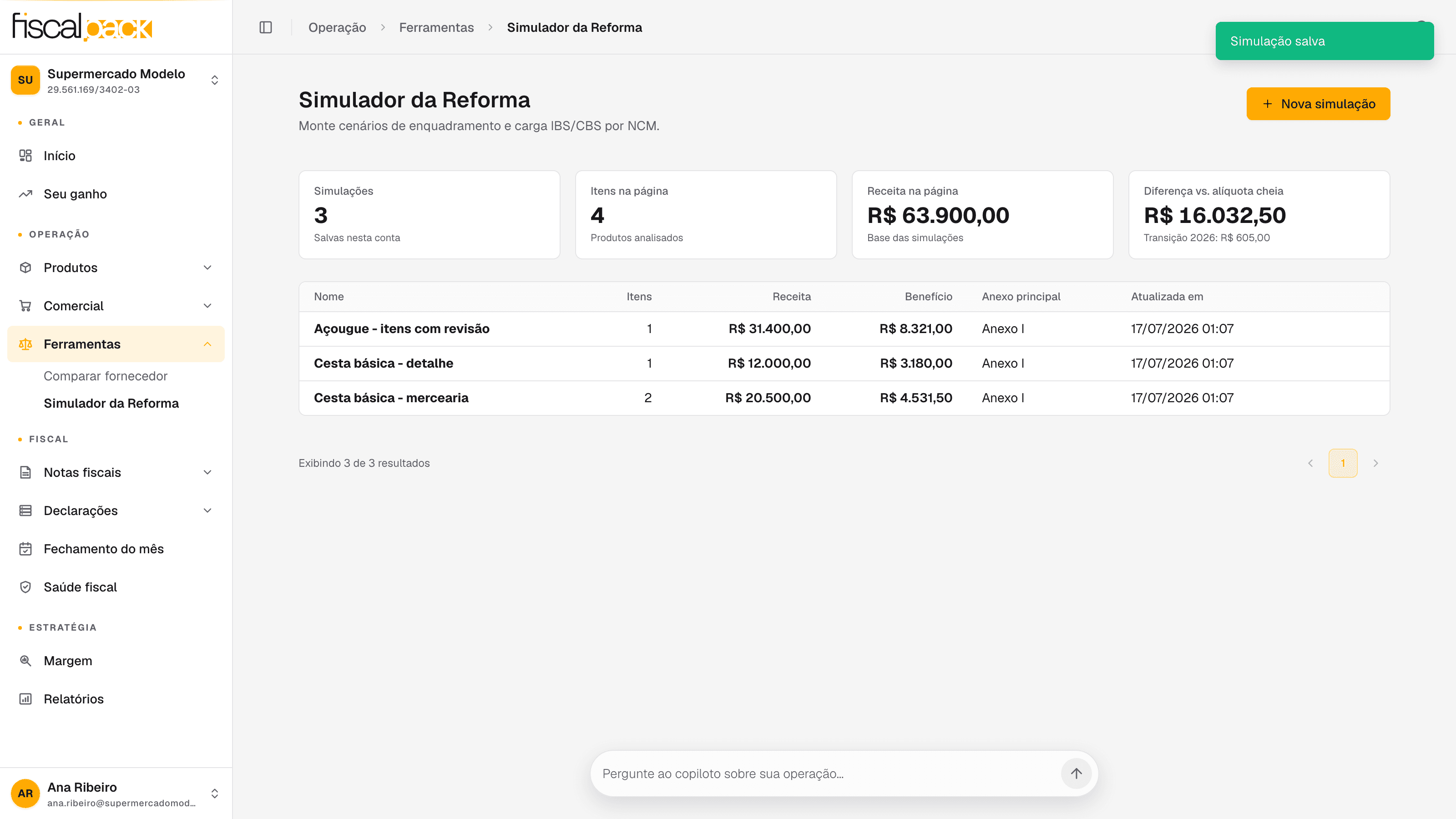Expand the Declarações menu
This screenshot has height=819, width=1456.
tap(207, 511)
